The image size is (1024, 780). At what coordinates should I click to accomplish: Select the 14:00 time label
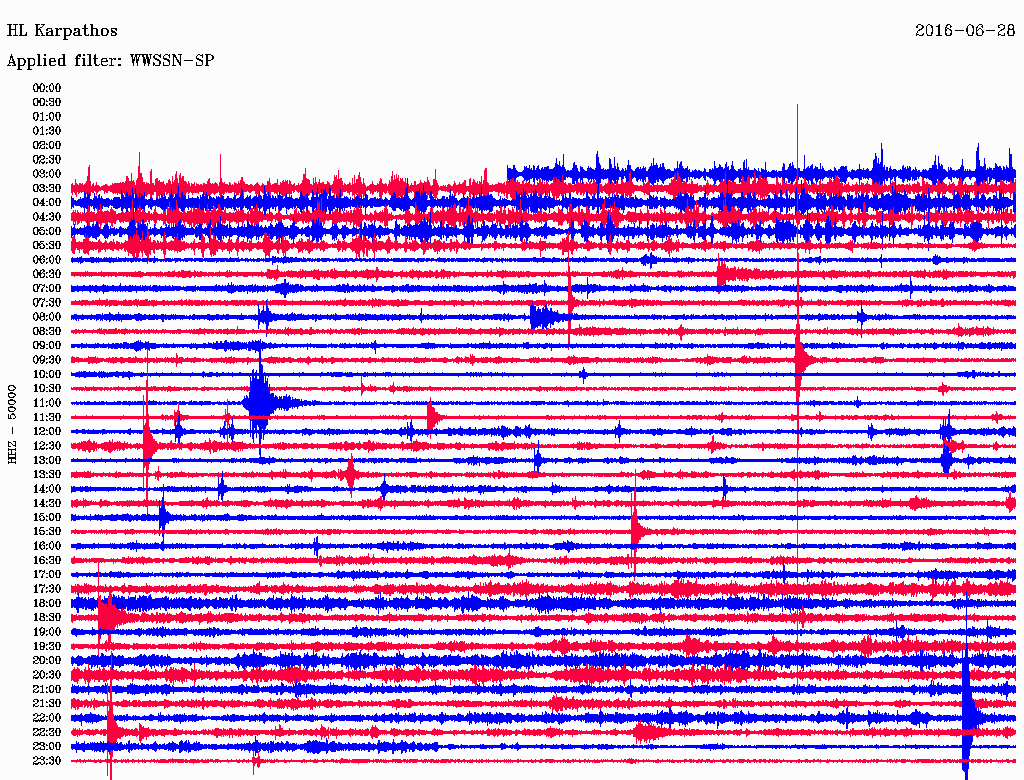[46, 489]
